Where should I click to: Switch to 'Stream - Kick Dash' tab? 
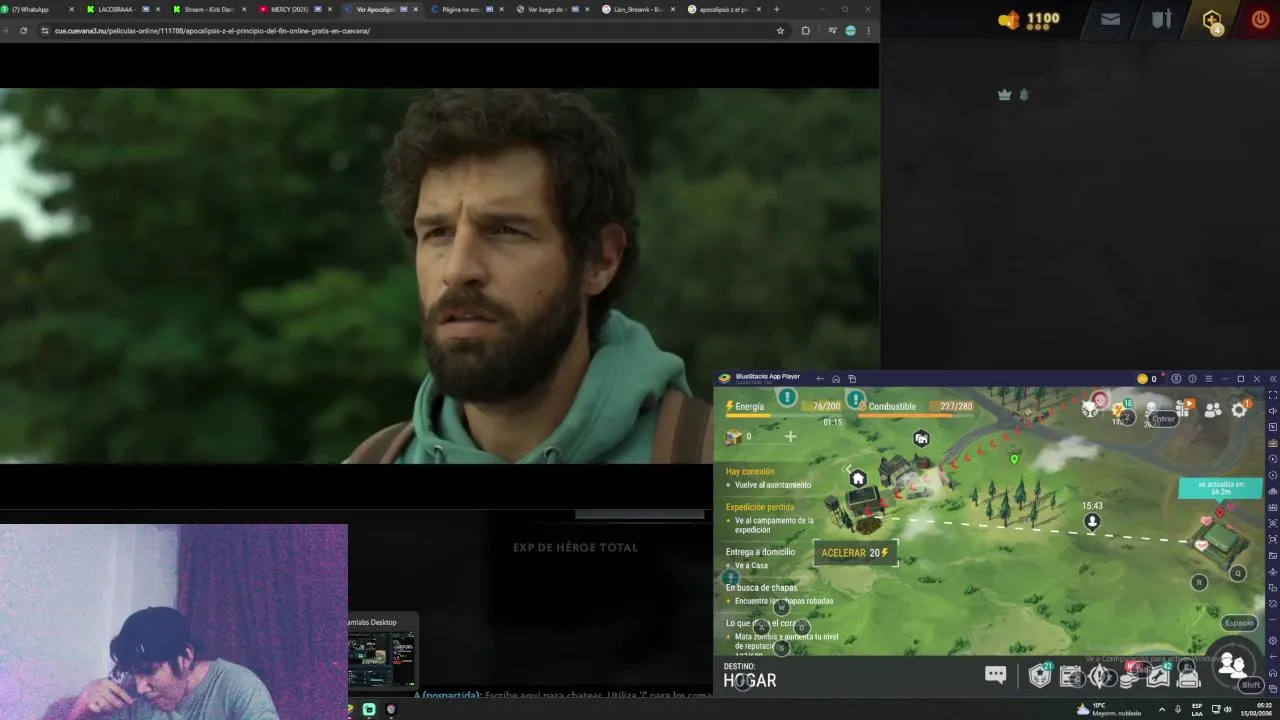[x=210, y=9]
